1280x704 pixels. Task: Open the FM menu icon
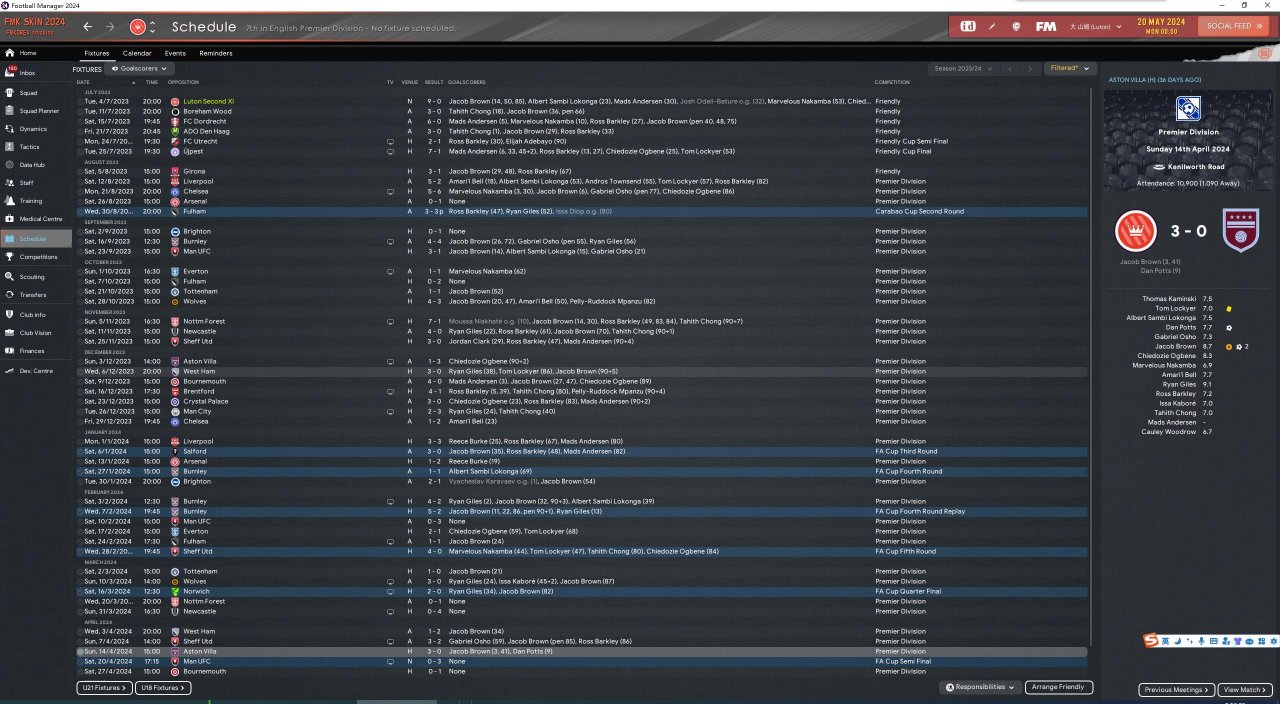click(x=1046, y=26)
